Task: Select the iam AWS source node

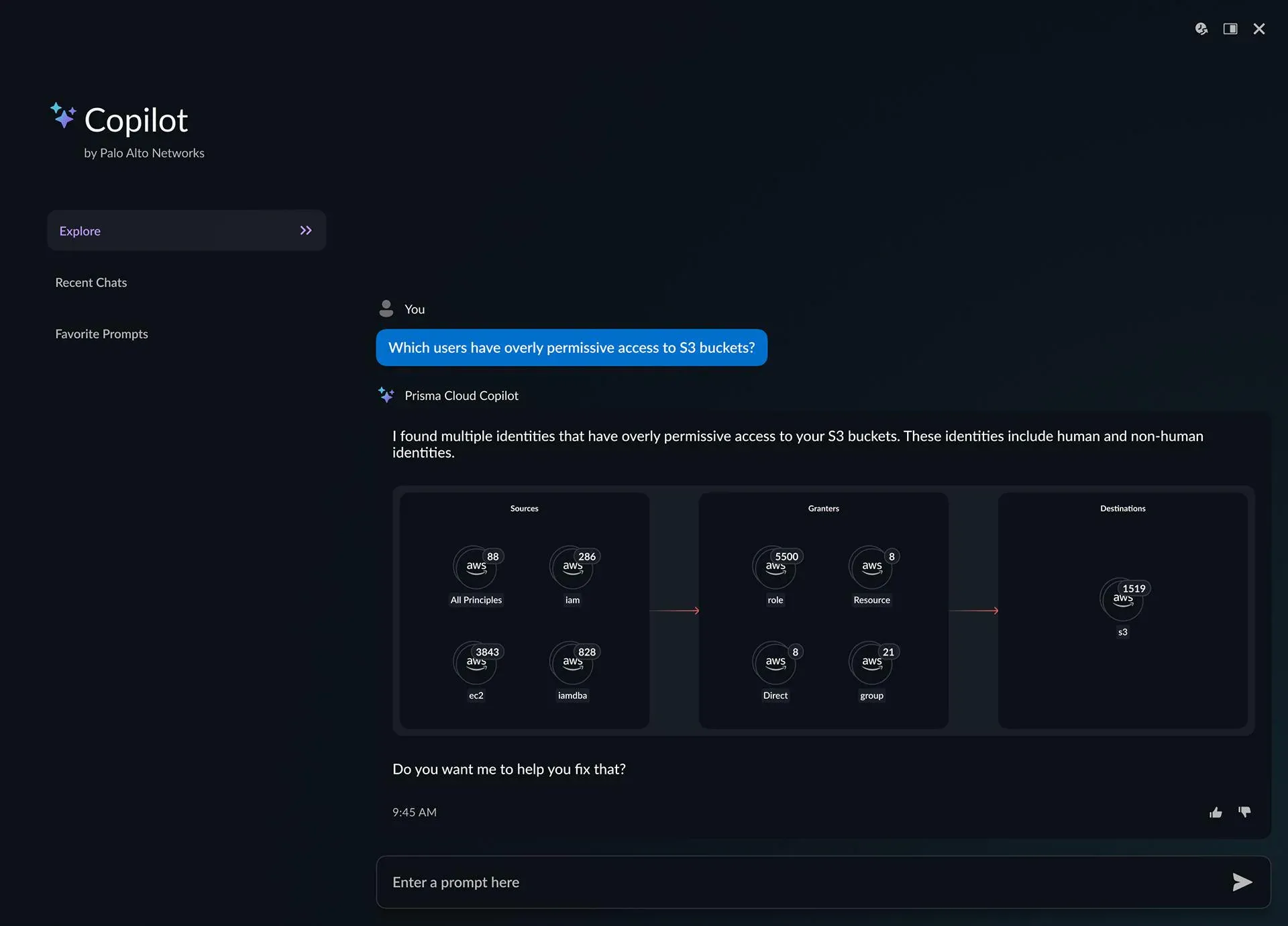Action: 572,567
